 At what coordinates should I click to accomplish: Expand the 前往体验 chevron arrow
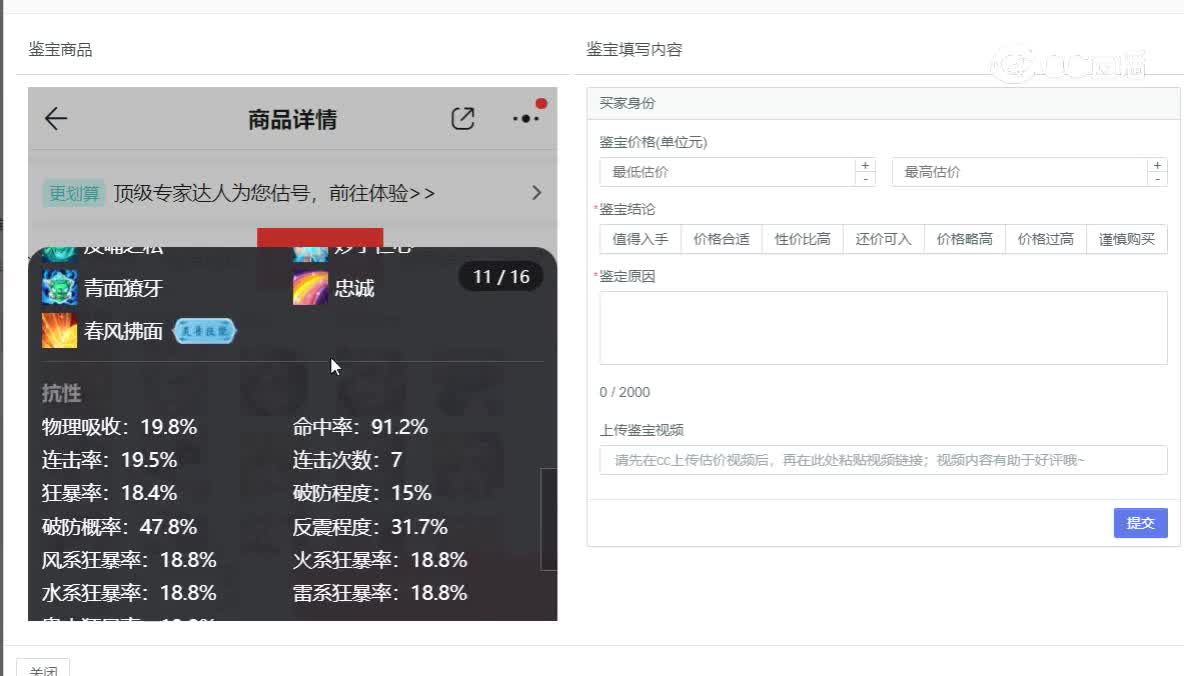click(536, 194)
